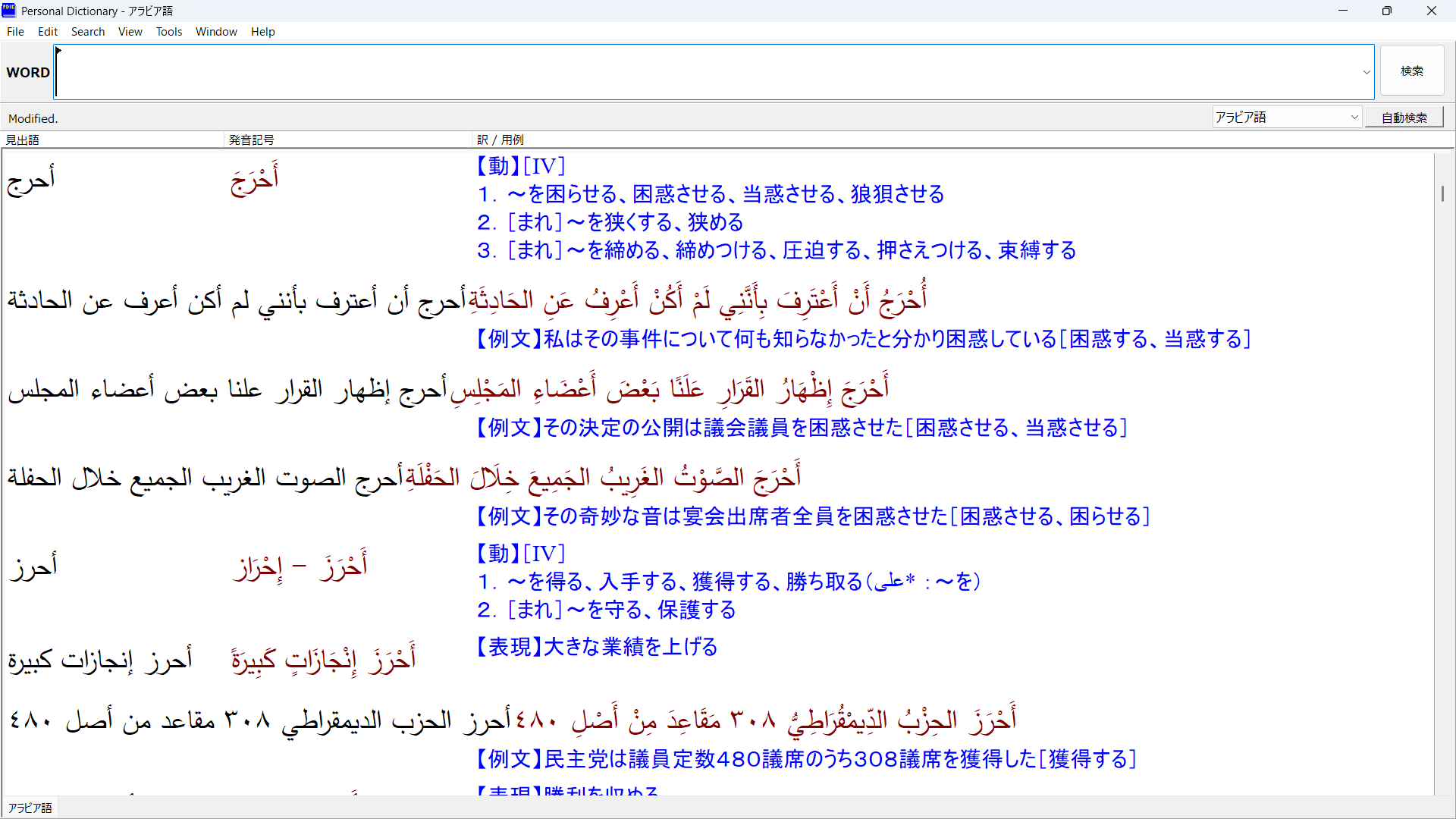Screen dimensions: 1456x819
Task: Click the 見出語 column header
Action: [23, 140]
